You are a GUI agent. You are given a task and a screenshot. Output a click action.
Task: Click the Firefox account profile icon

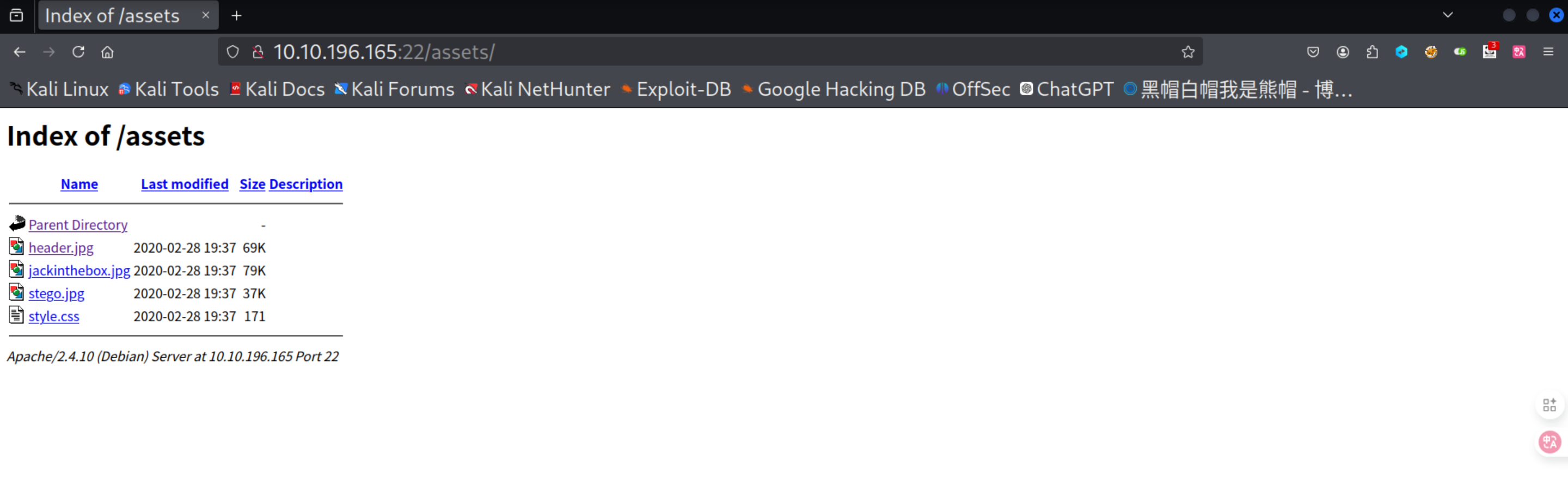[x=1343, y=52]
